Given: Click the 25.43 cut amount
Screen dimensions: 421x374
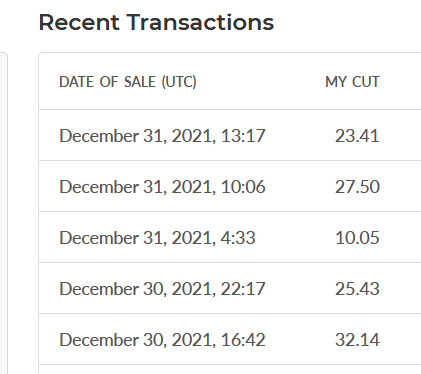Looking at the screenshot, I should click(357, 289).
